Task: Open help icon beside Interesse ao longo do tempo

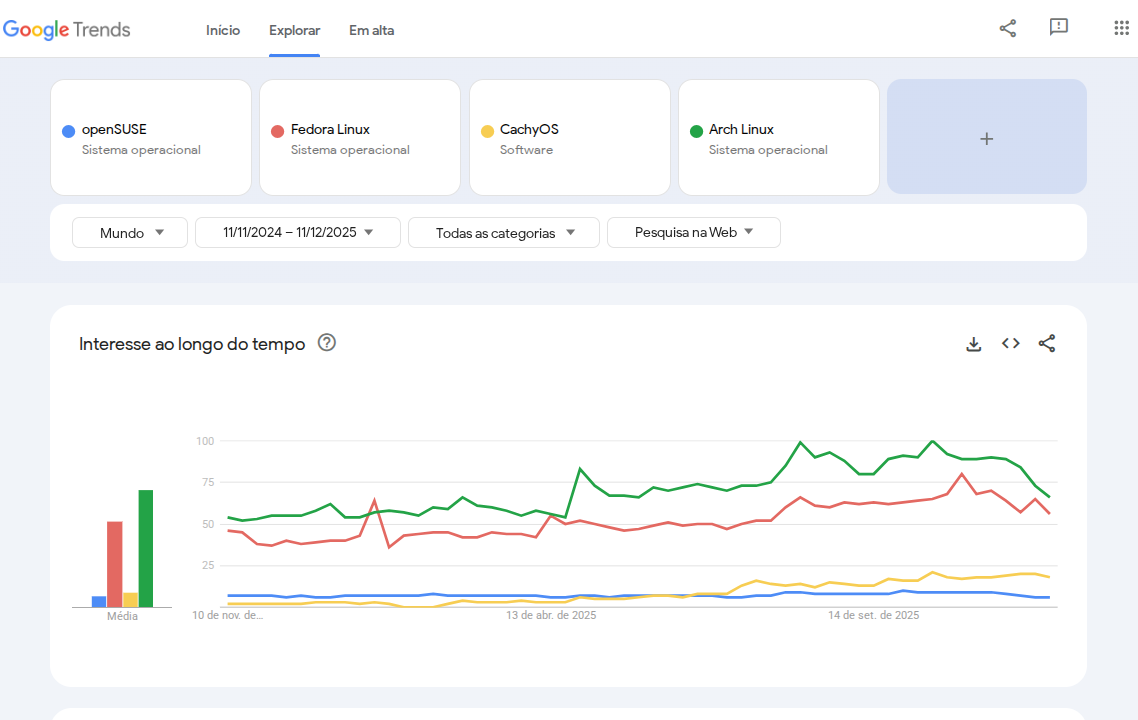Action: tap(327, 343)
